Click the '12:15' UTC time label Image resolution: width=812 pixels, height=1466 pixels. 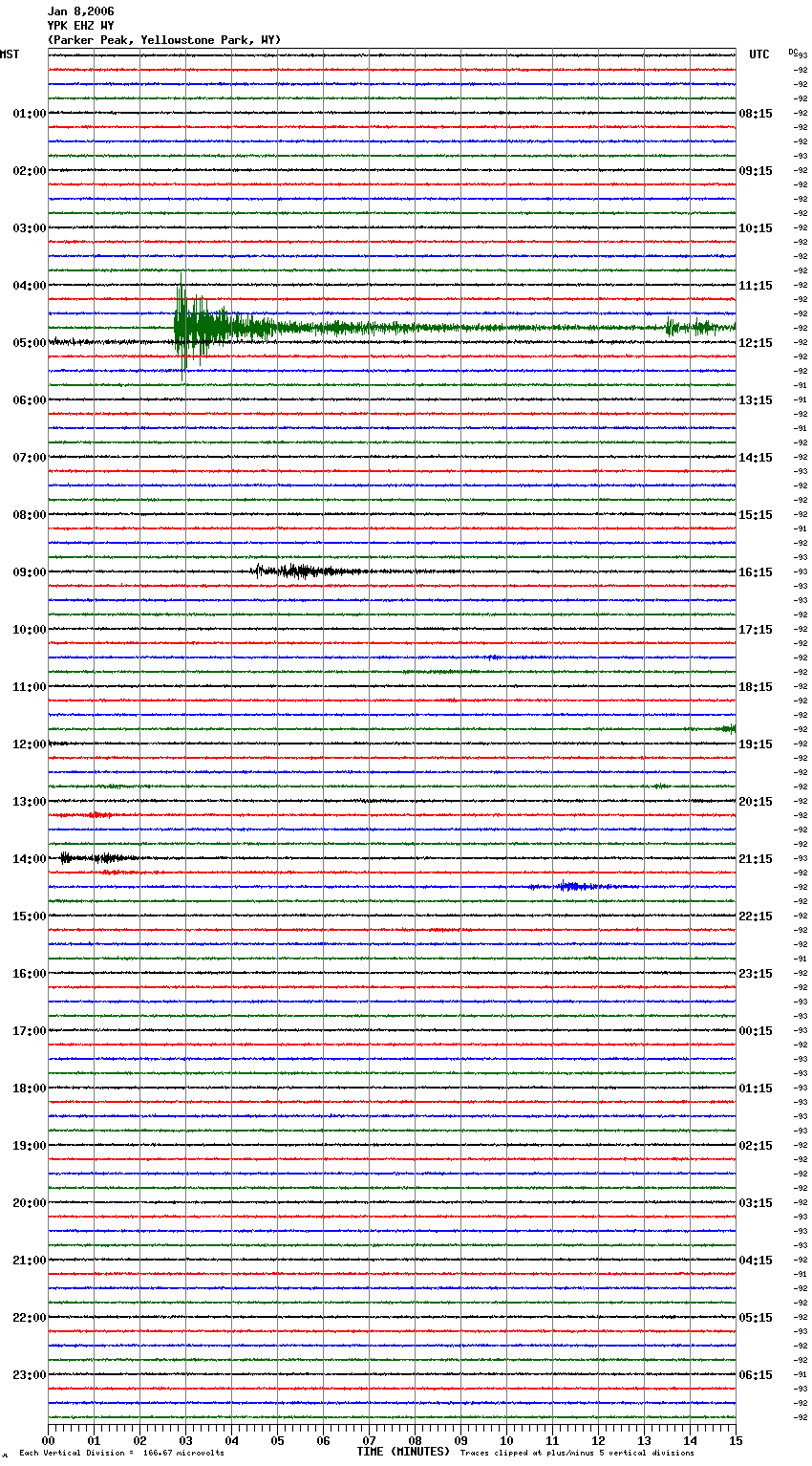pyautogui.click(x=756, y=343)
